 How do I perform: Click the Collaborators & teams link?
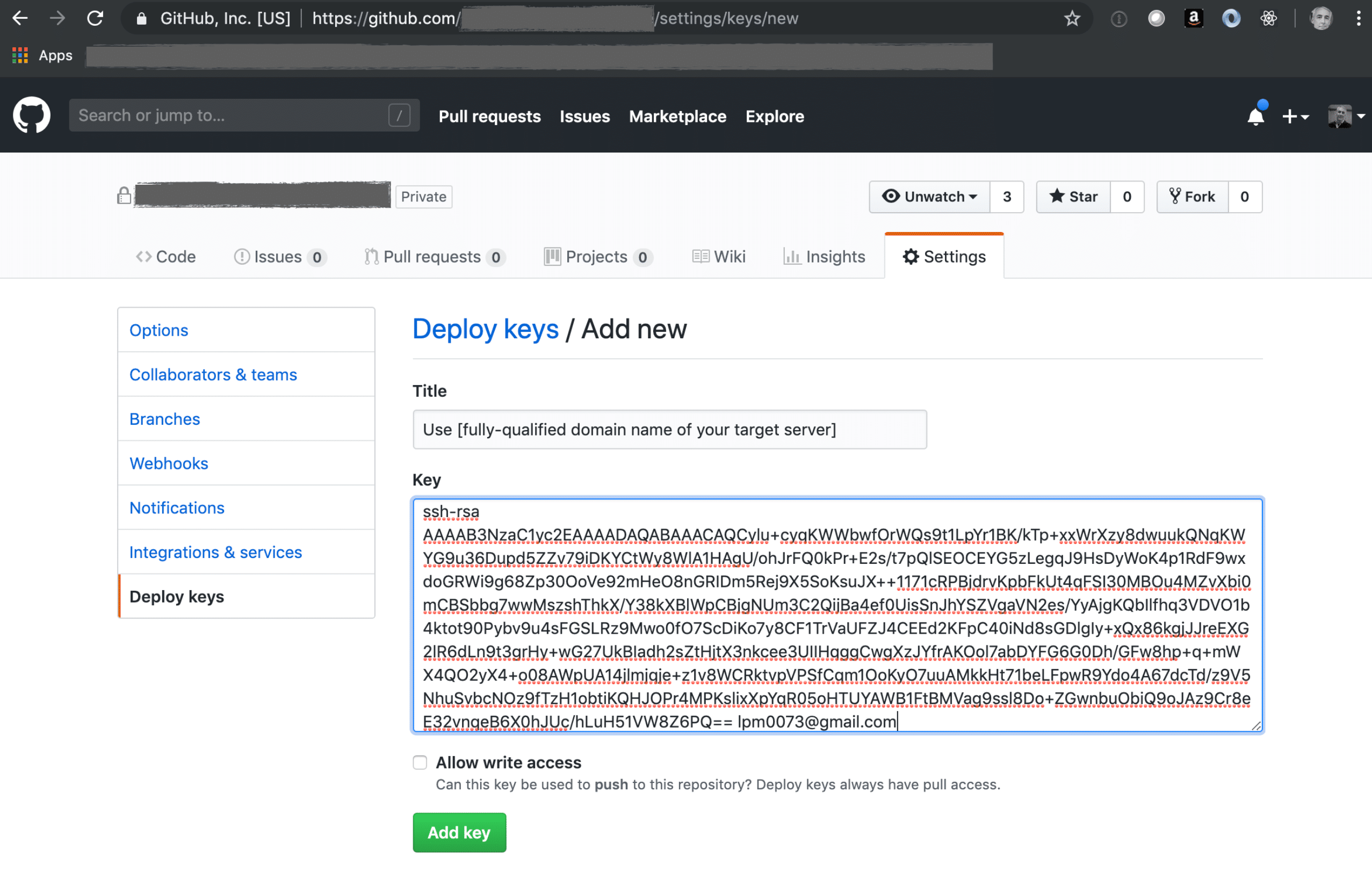(x=213, y=374)
